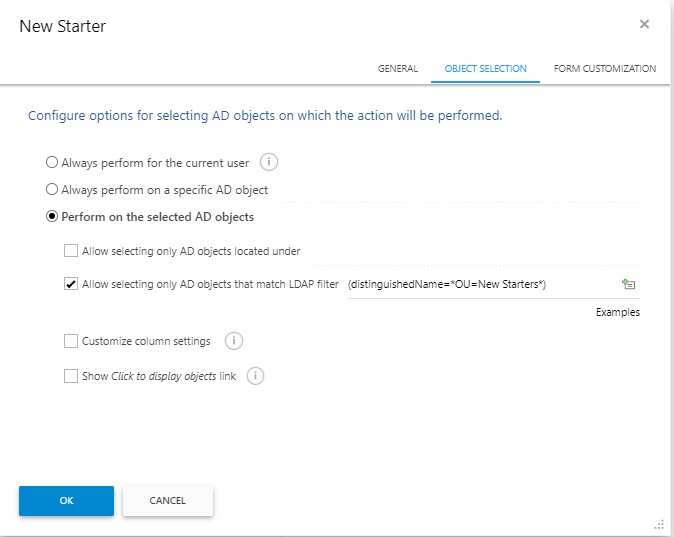Image resolution: width=674 pixels, height=537 pixels.
Task: Enable Show Click to display objects link
Action: (71, 376)
